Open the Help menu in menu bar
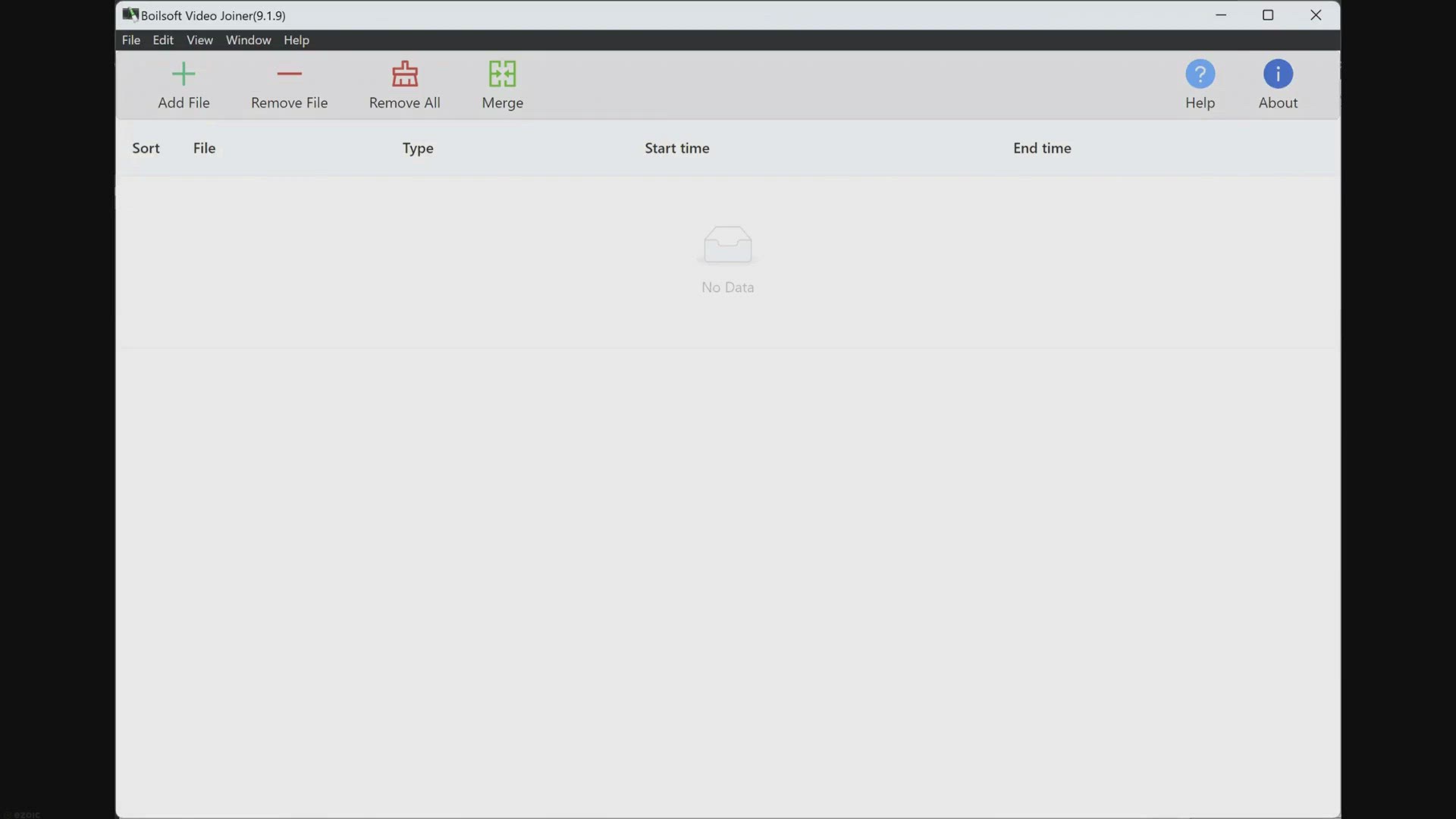Screen dimensions: 1456x819 pyautogui.click(x=297, y=40)
